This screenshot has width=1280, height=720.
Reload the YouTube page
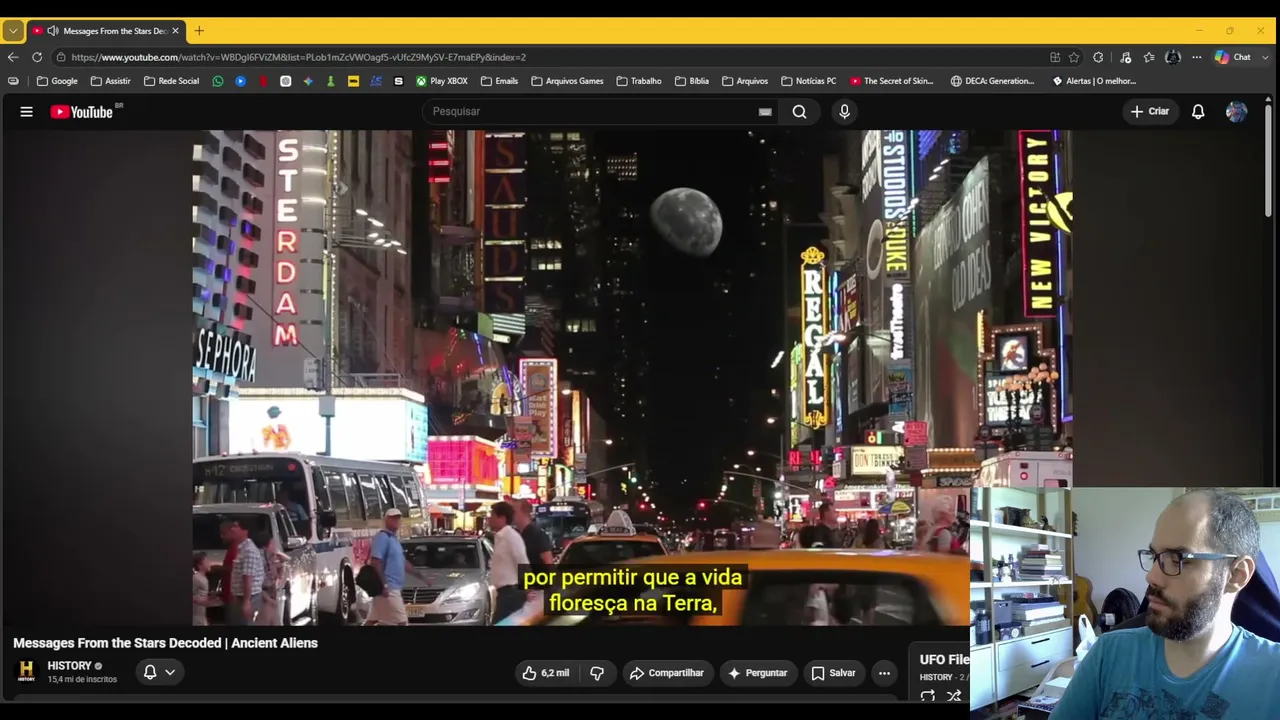(37, 57)
